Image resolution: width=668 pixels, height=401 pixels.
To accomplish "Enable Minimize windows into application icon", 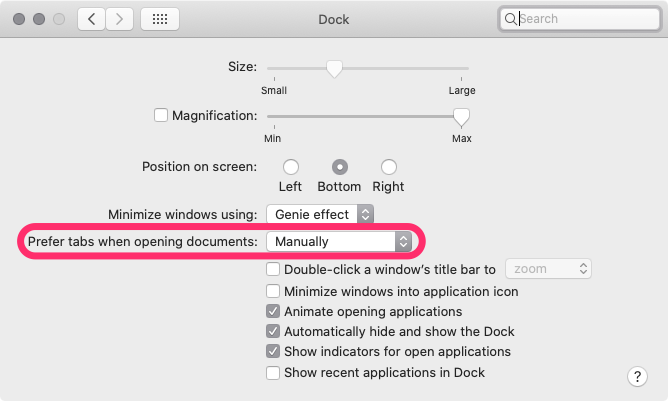I will (x=273, y=291).
